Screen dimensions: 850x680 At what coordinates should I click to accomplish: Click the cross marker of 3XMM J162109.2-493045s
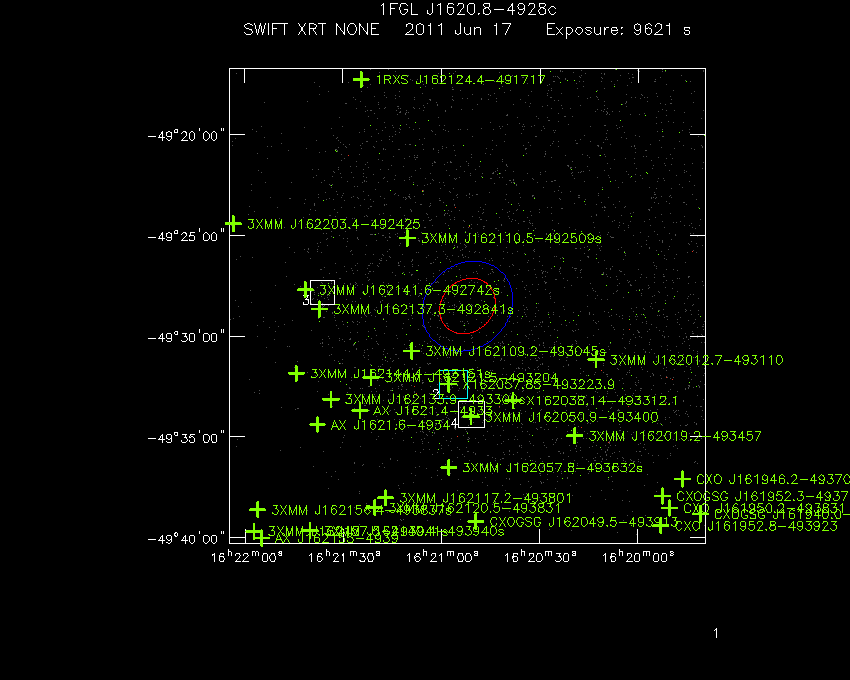click(411, 351)
